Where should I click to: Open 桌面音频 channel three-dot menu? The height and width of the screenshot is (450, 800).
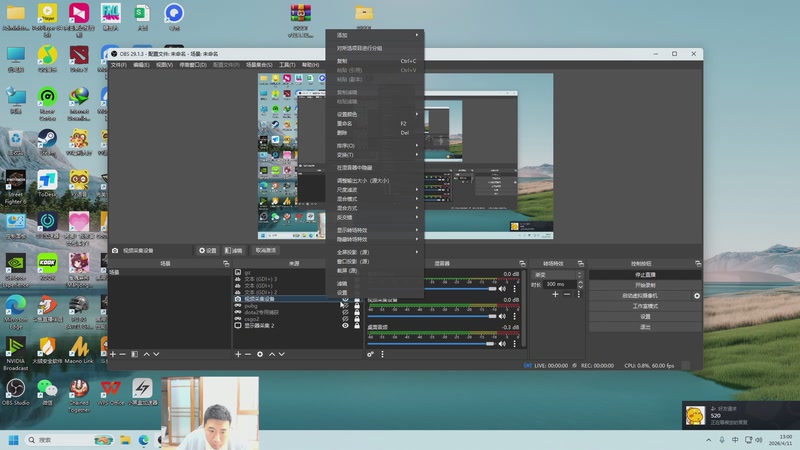[x=514, y=344]
